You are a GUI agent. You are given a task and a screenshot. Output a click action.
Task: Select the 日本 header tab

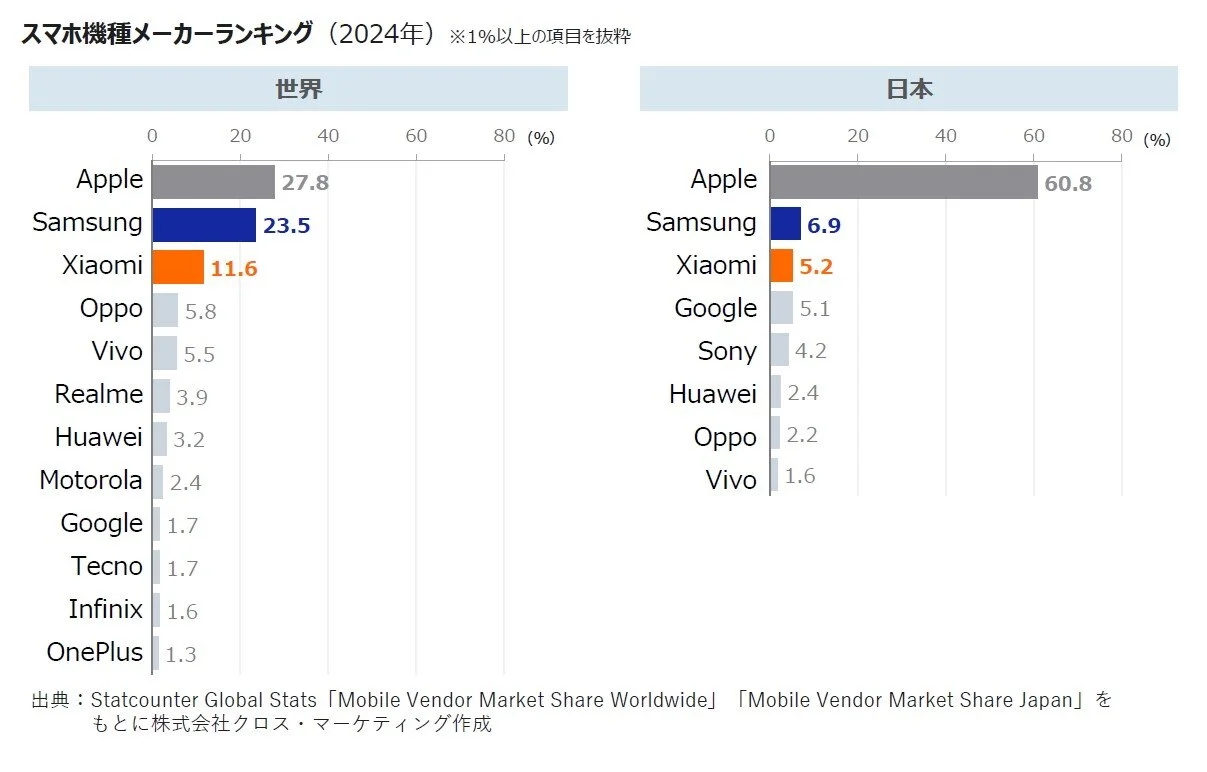(x=909, y=88)
